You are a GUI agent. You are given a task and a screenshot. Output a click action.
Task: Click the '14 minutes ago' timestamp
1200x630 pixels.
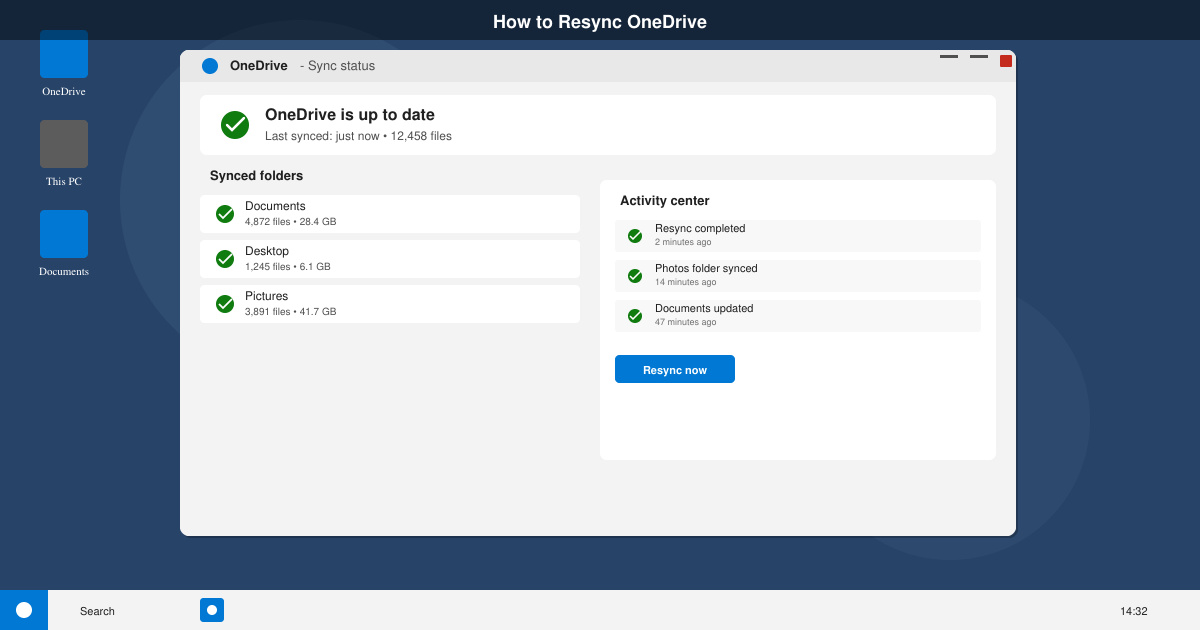[x=686, y=282]
